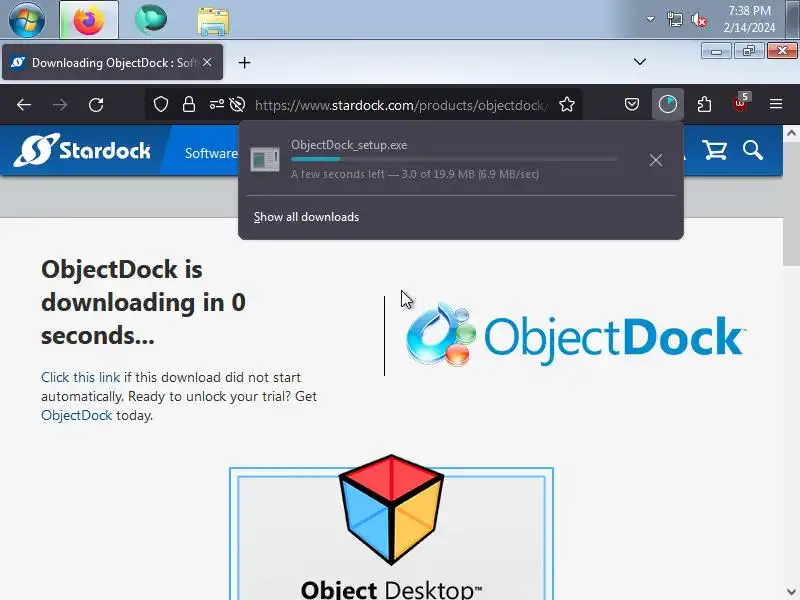
Task: Open the tracking protection shield icon
Action: click(161, 105)
